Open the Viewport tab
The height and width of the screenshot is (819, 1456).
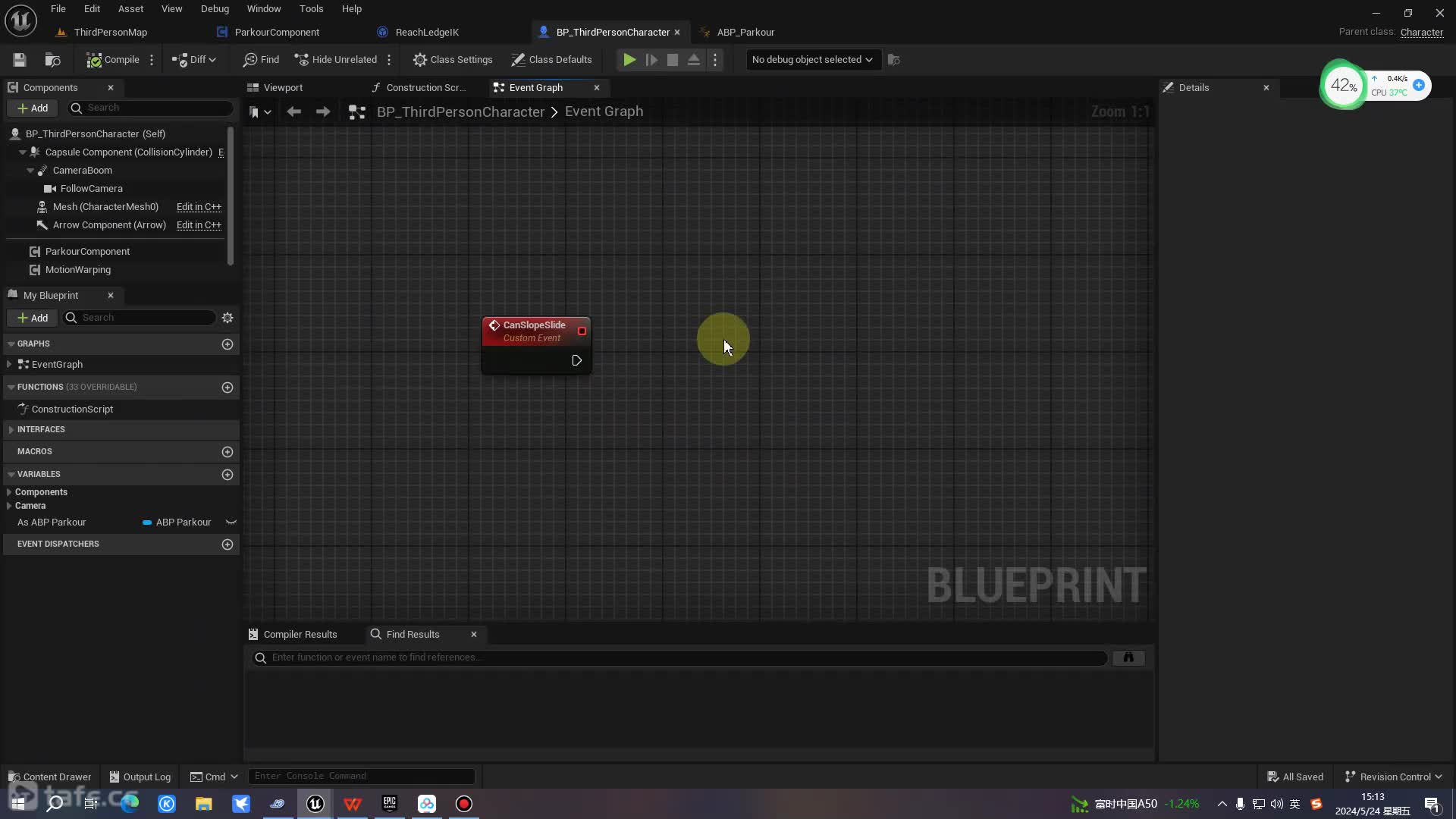click(x=283, y=88)
